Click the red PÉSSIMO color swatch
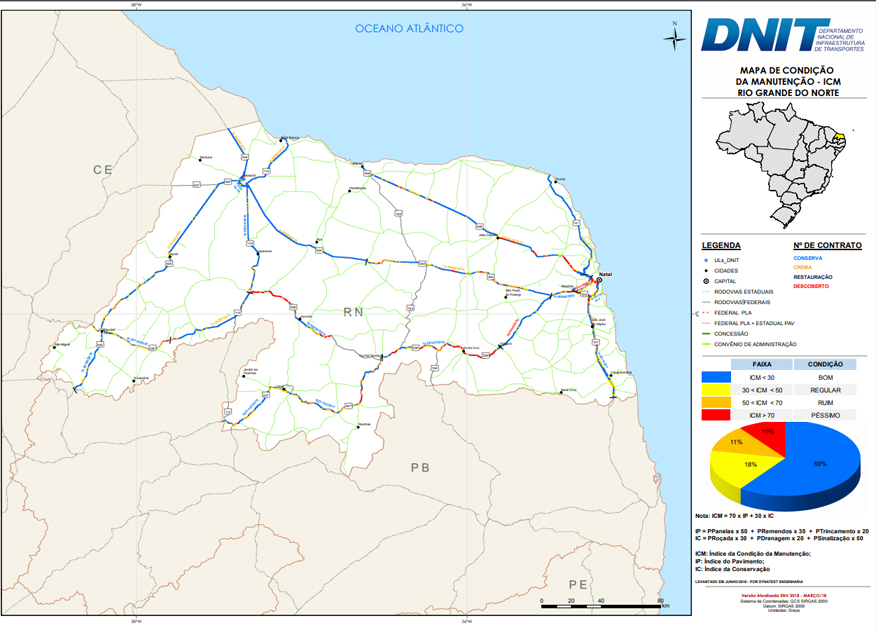 tap(716, 415)
